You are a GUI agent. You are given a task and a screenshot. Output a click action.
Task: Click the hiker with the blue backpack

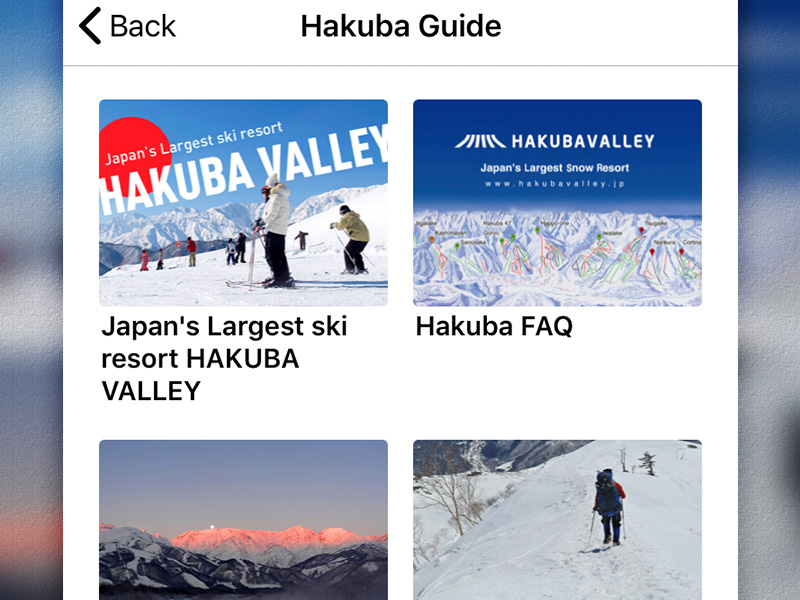(x=608, y=506)
